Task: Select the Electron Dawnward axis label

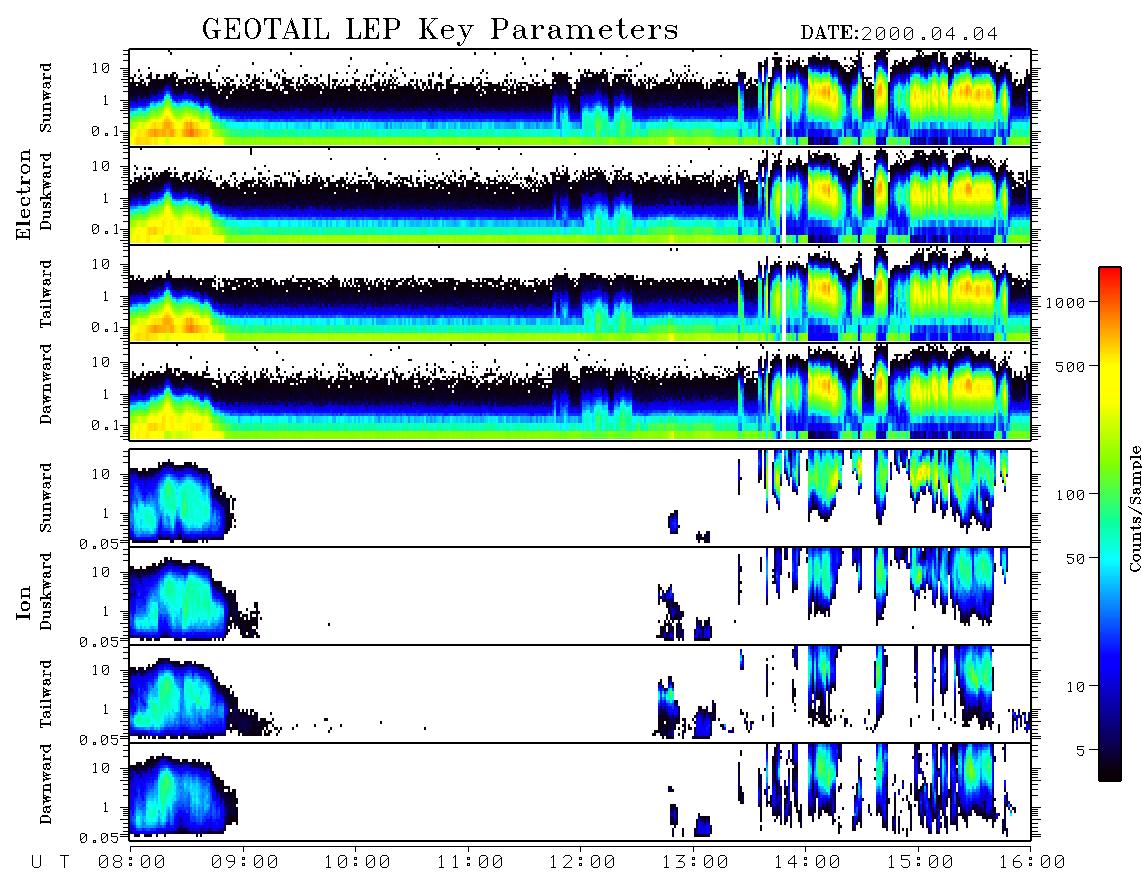Action: pyautogui.click(x=46, y=385)
